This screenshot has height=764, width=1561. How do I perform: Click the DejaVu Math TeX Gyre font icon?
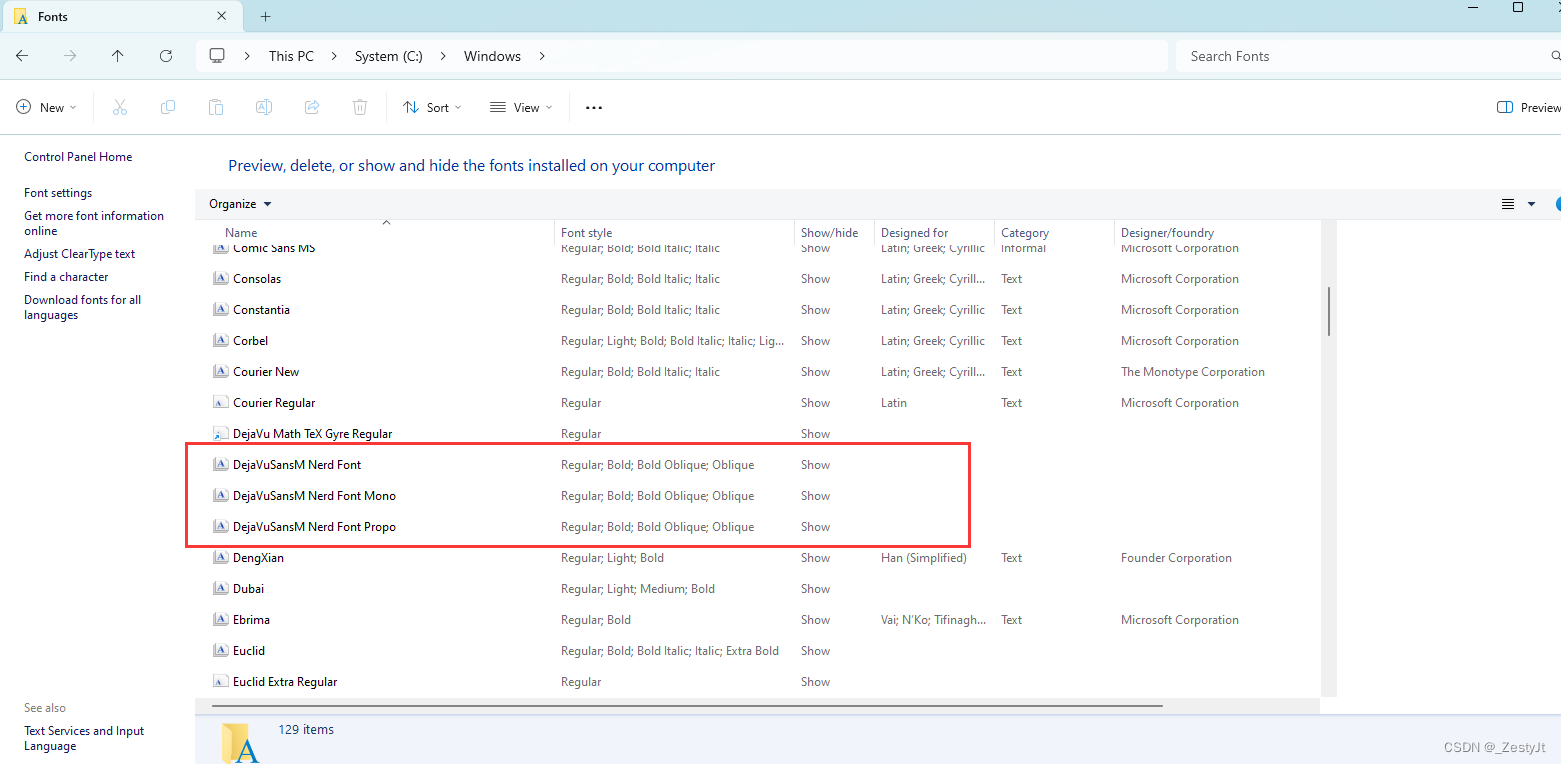point(221,434)
